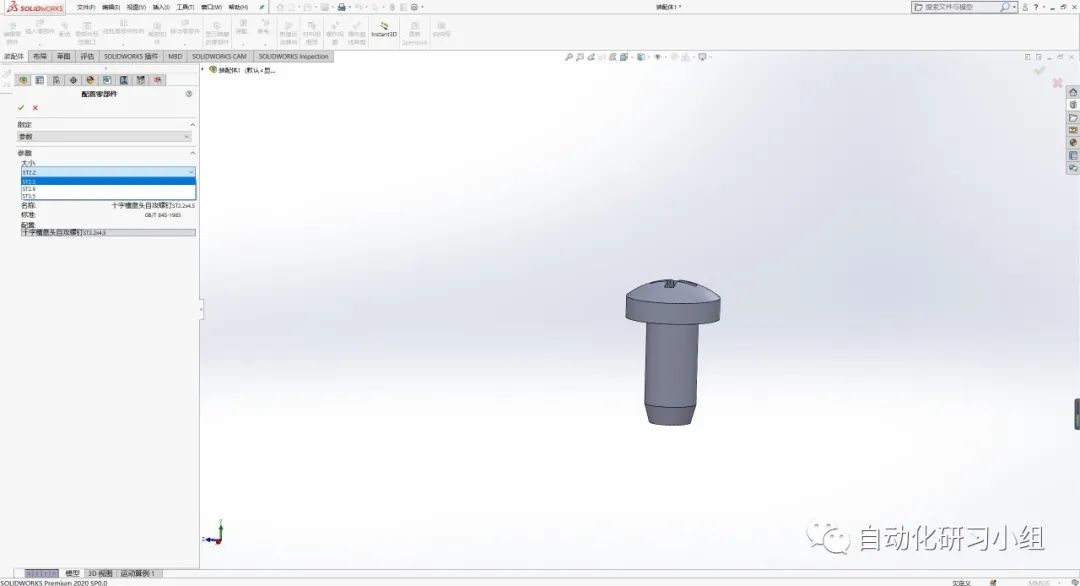
Task: Select ST2.9 from the size list
Action: (108, 189)
